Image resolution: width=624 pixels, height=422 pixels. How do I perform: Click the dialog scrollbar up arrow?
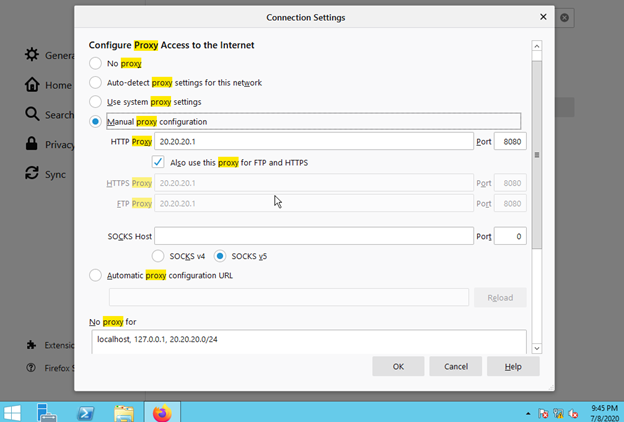[536, 46]
